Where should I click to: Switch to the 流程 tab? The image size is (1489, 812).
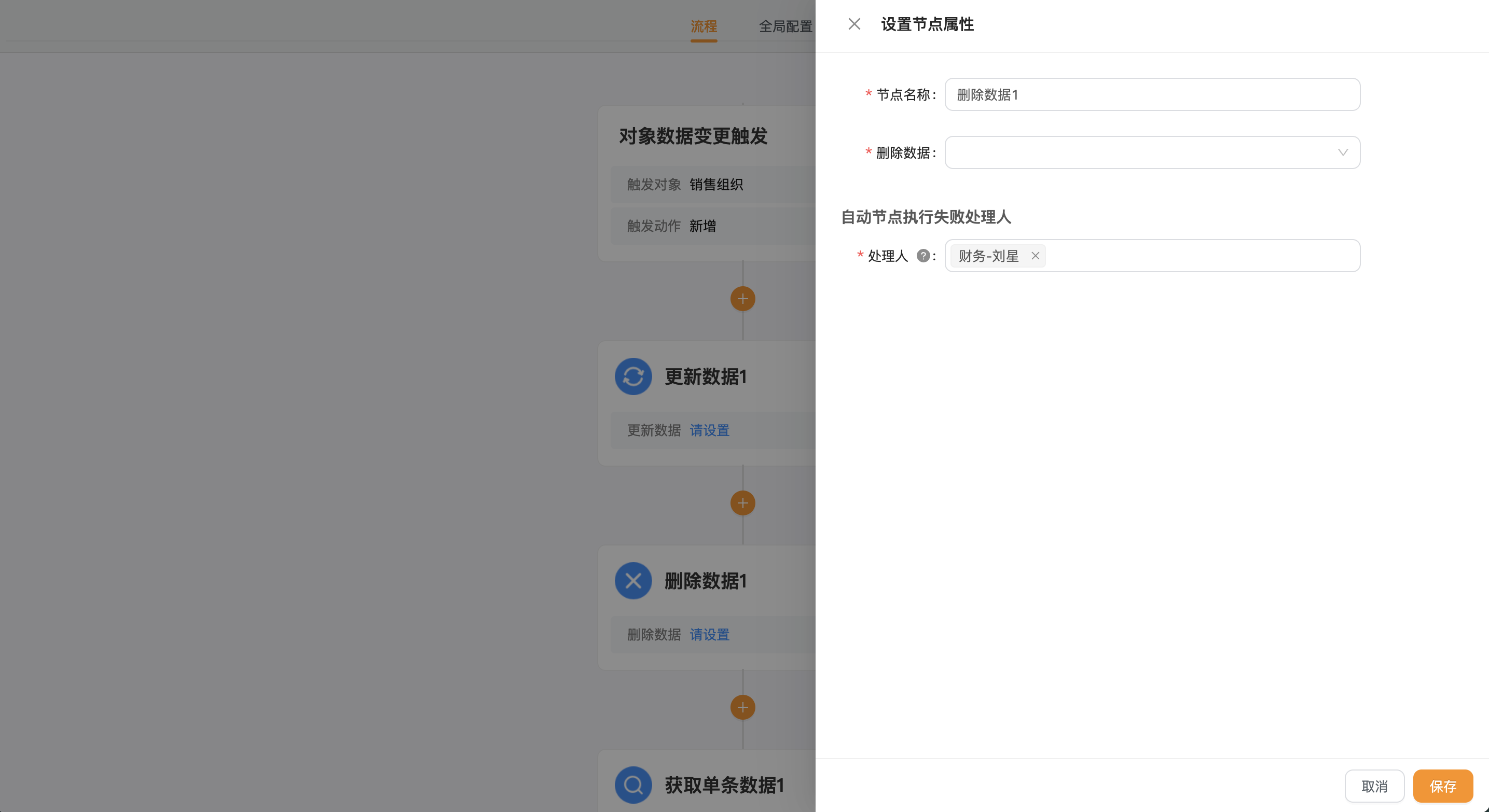click(x=704, y=26)
